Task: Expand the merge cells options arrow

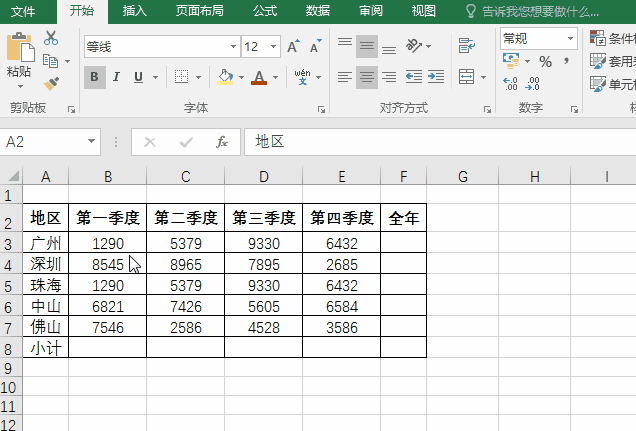Action: 483,77
